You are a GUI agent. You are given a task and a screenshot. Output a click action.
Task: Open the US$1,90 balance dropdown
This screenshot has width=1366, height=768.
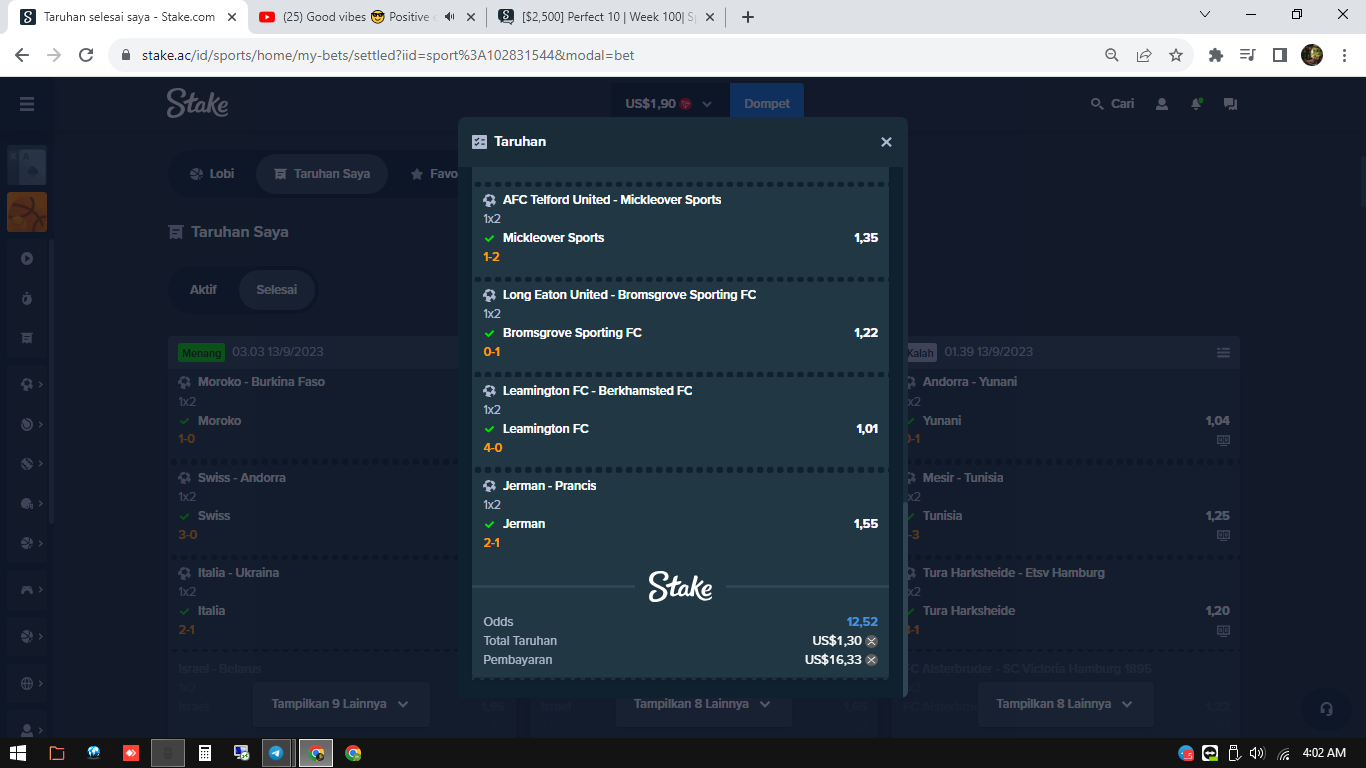coord(669,104)
